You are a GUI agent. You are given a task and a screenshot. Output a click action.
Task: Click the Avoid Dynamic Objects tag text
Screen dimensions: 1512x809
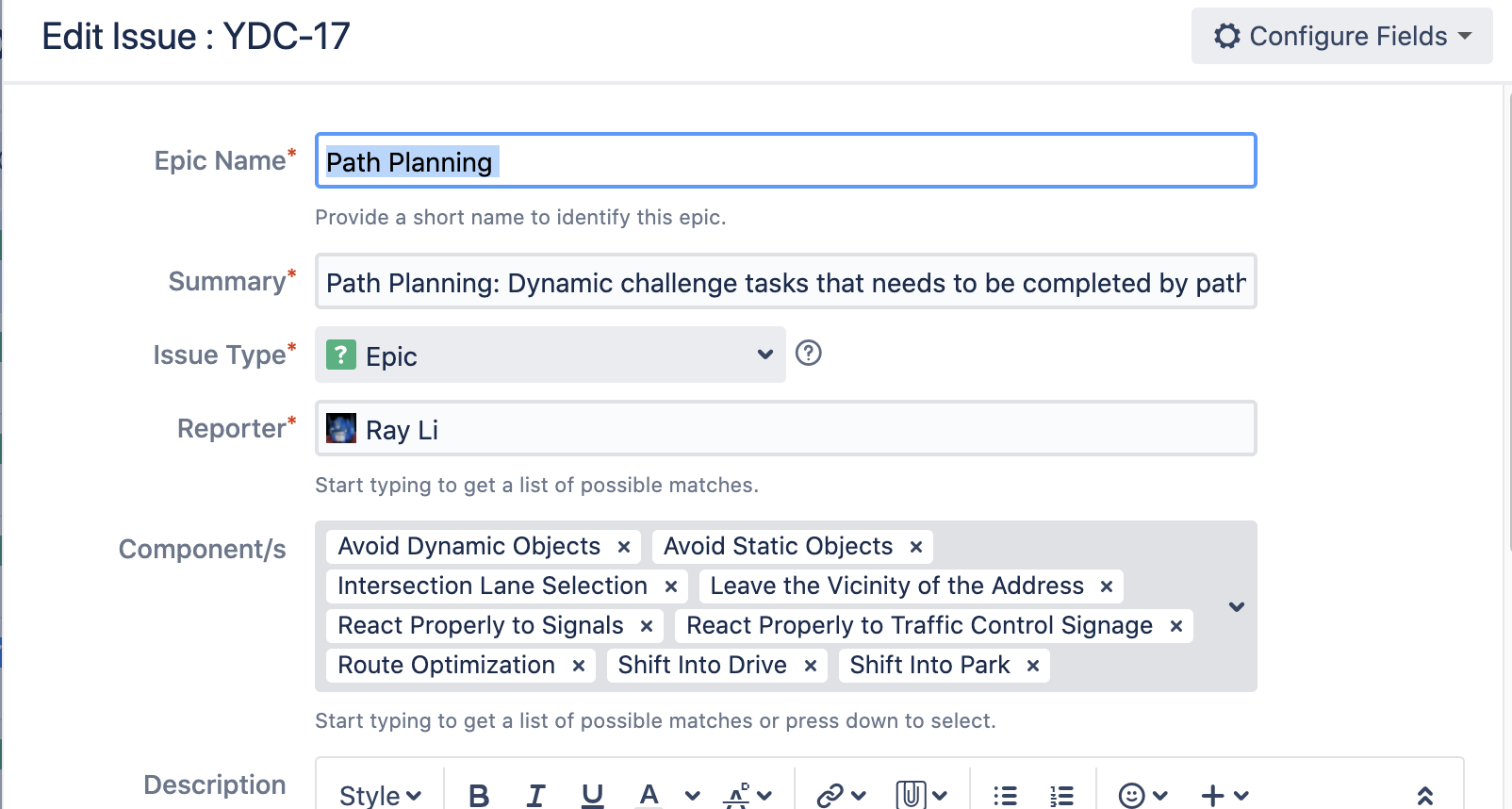(469, 546)
